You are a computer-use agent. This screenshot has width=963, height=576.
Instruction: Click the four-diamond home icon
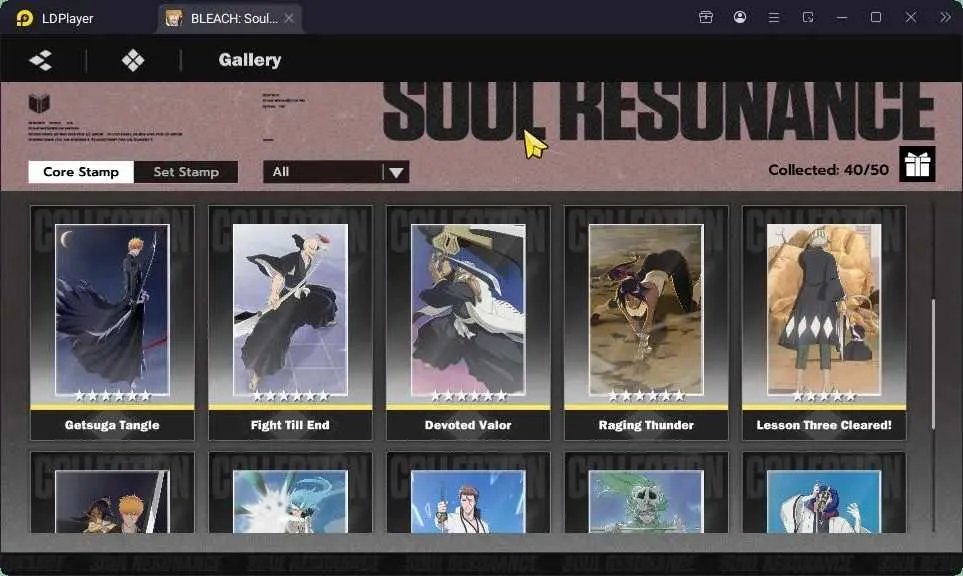pos(133,60)
